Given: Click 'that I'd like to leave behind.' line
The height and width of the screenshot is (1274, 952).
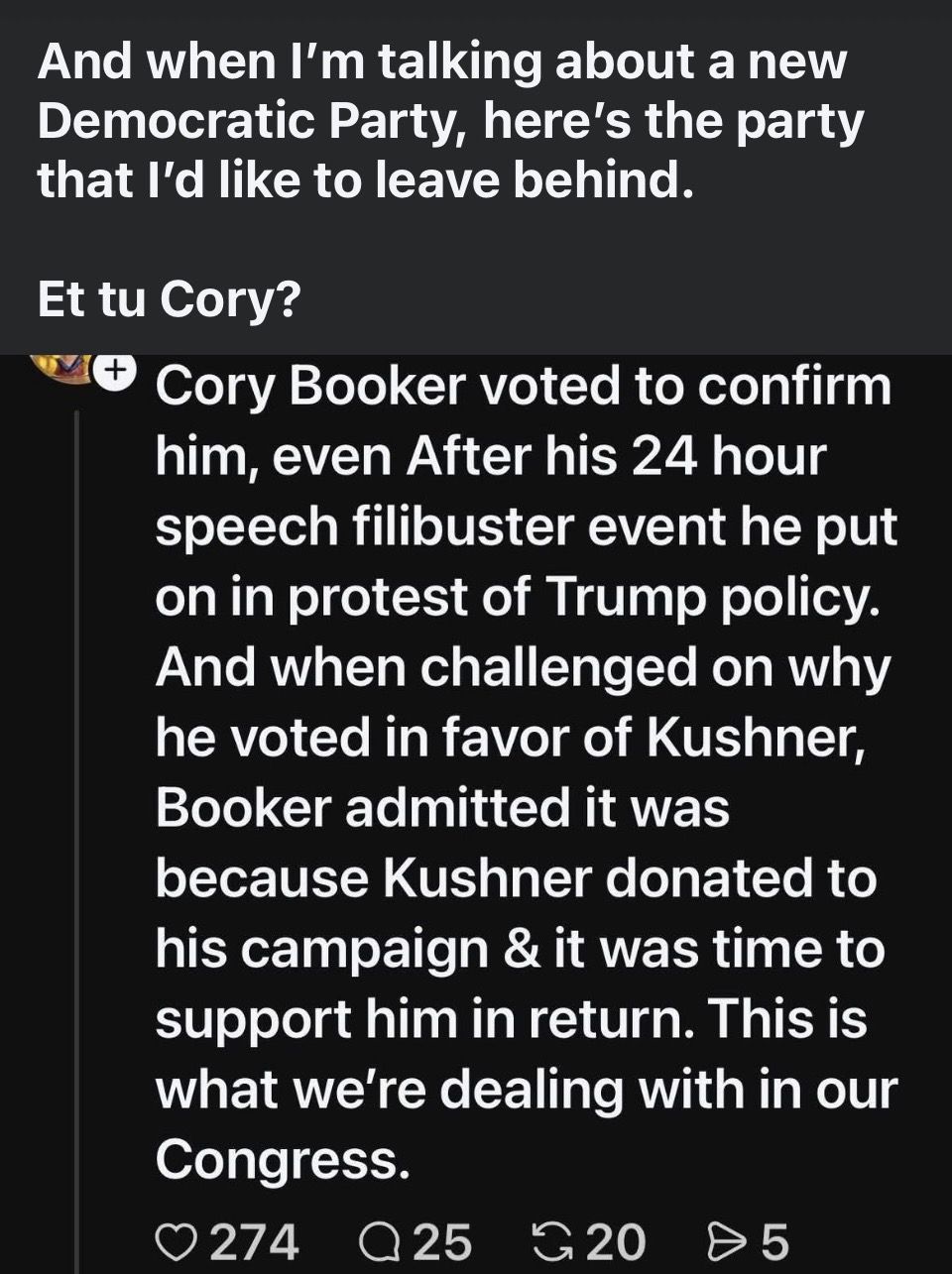Looking at the screenshot, I should coord(364,180).
